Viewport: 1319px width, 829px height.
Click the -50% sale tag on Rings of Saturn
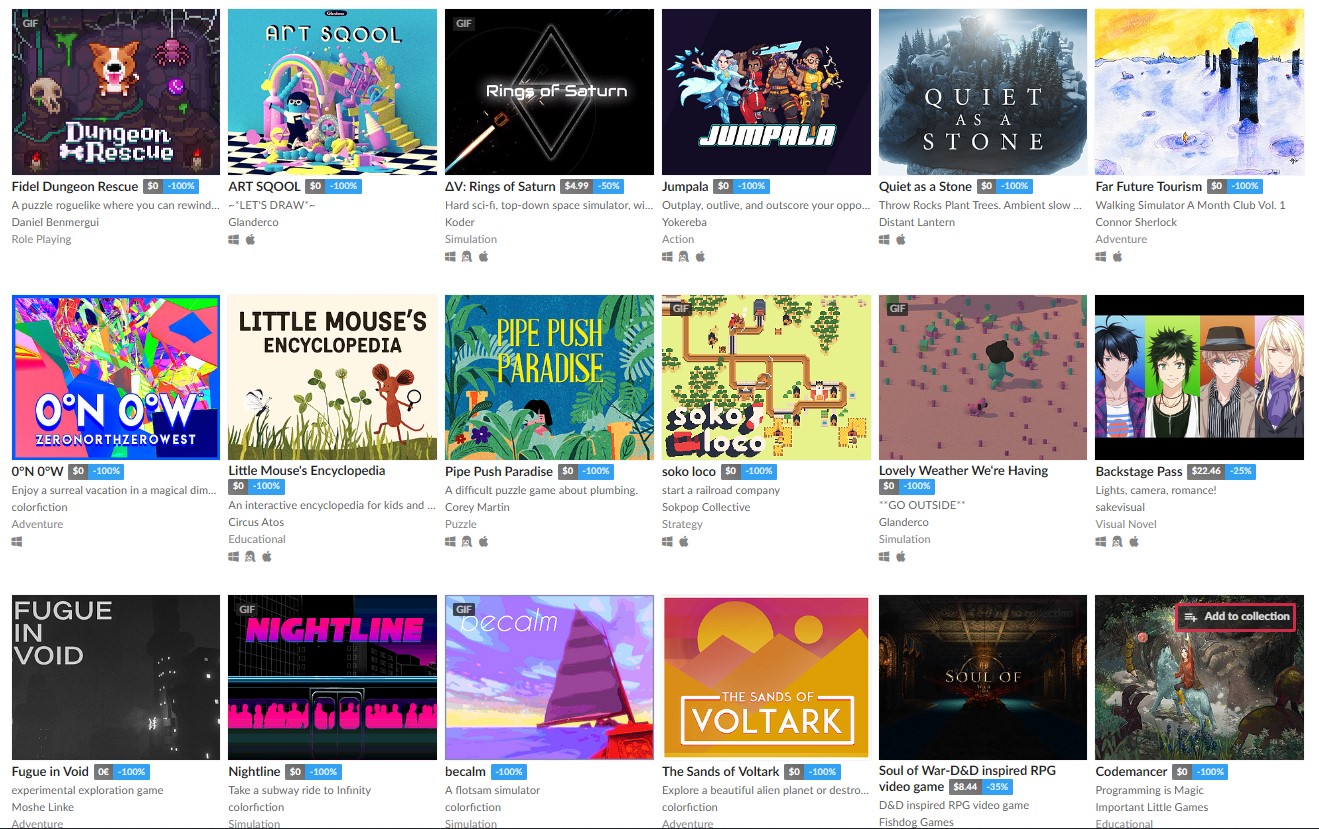[x=608, y=186]
